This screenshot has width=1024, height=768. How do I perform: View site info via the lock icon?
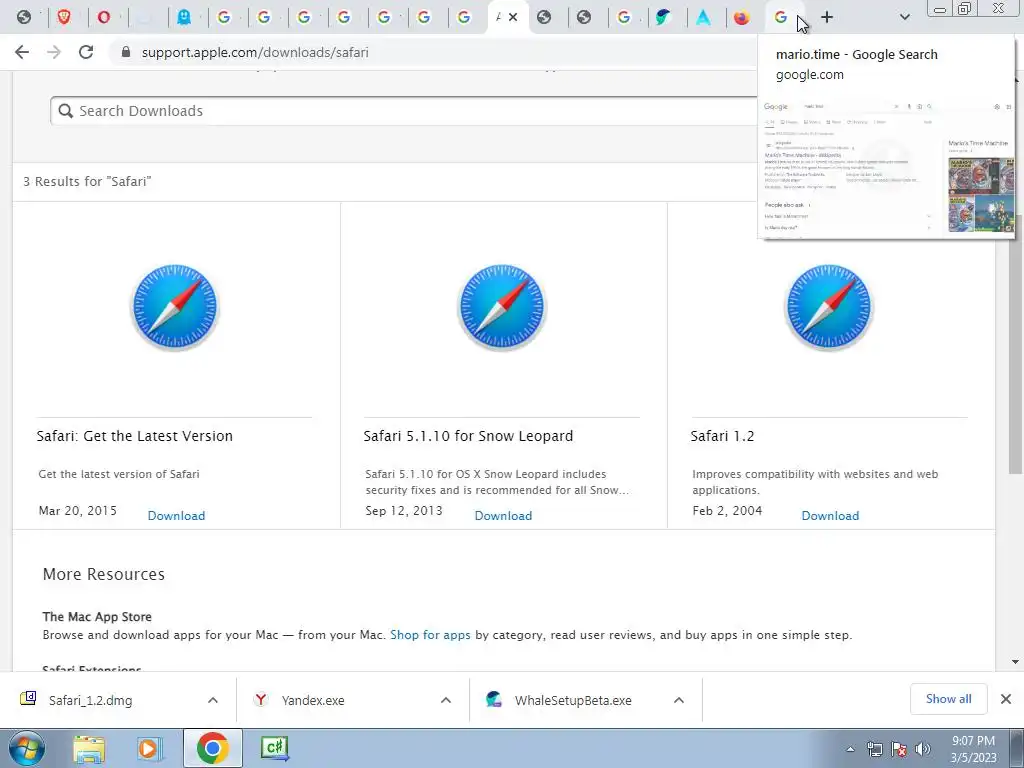126,52
